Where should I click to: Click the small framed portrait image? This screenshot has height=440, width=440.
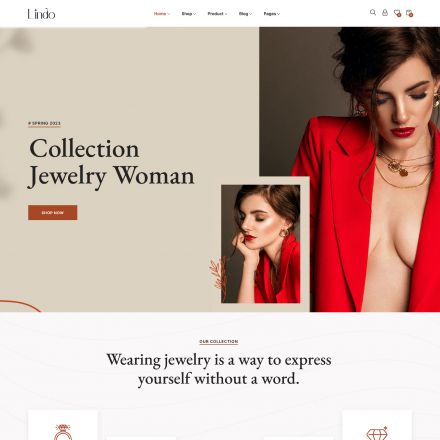261,244
